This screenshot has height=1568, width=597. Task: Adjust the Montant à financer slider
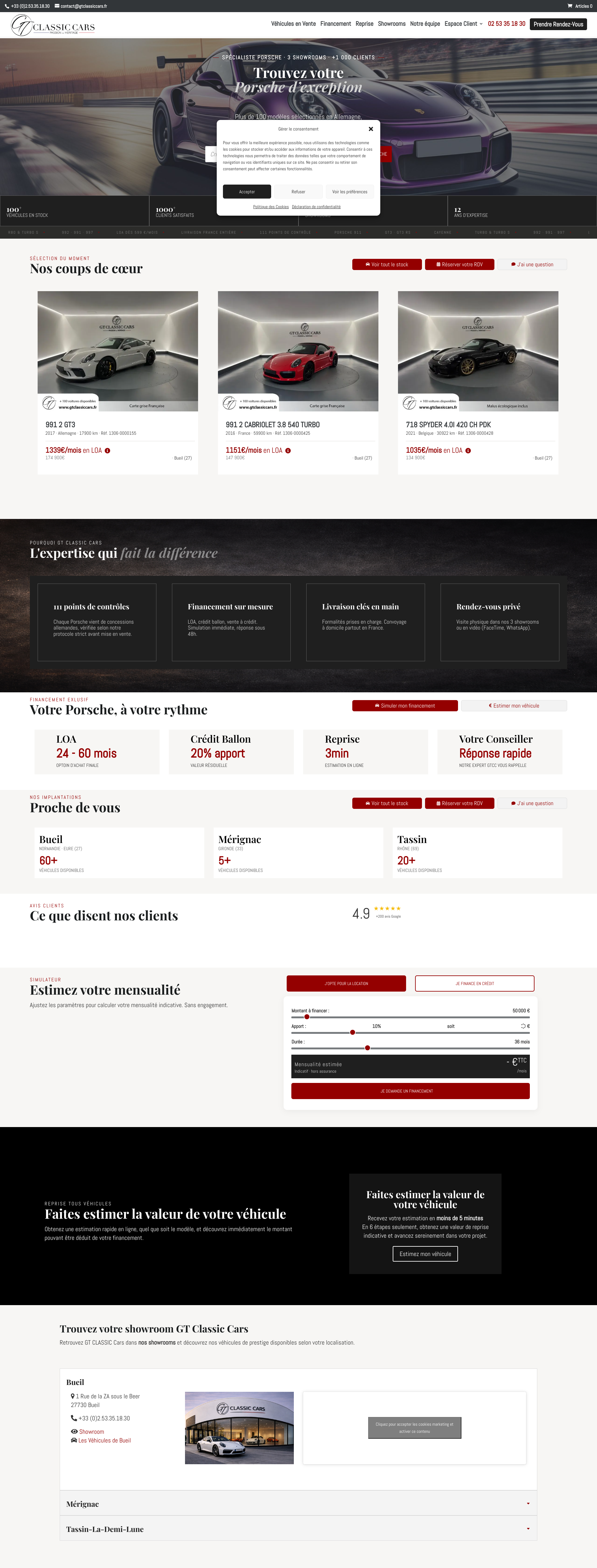coord(307,1016)
